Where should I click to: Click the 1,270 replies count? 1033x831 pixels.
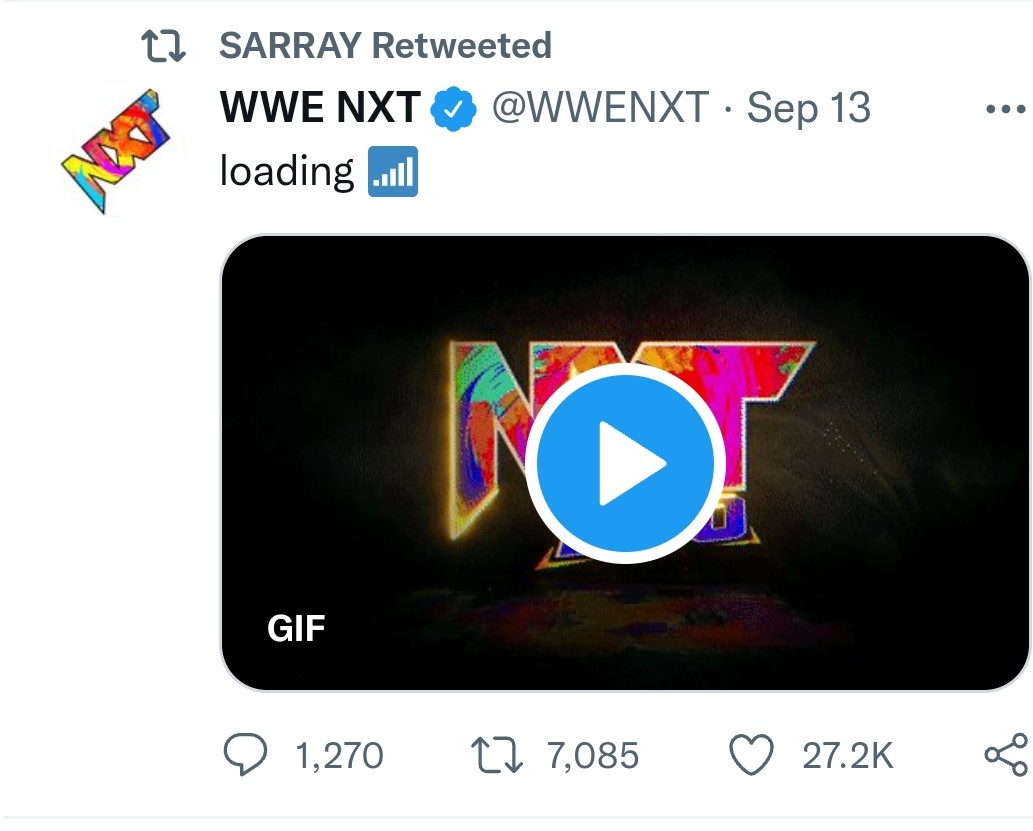[x=339, y=756]
